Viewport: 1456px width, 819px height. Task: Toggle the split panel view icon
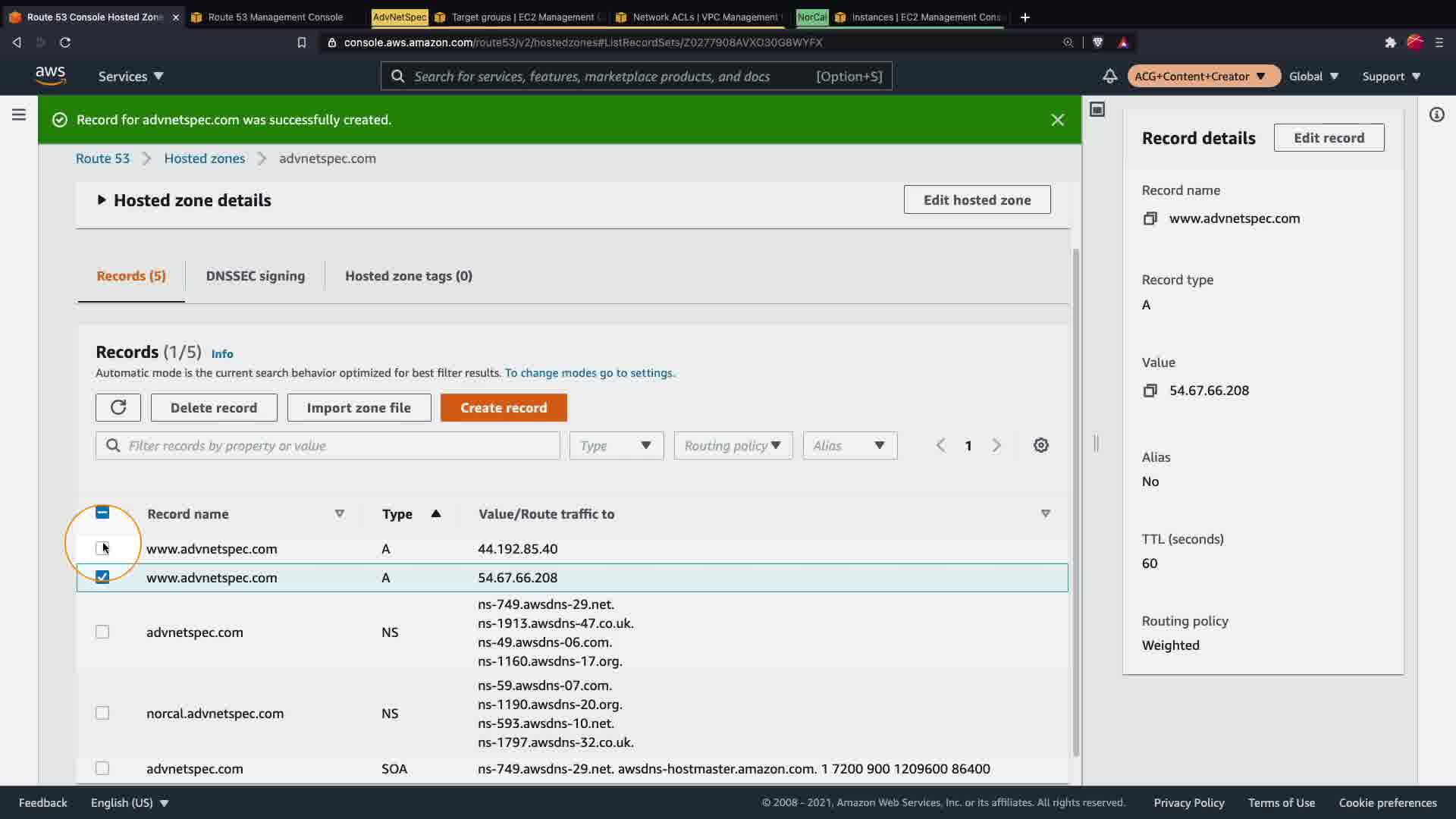pos(1097,109)
